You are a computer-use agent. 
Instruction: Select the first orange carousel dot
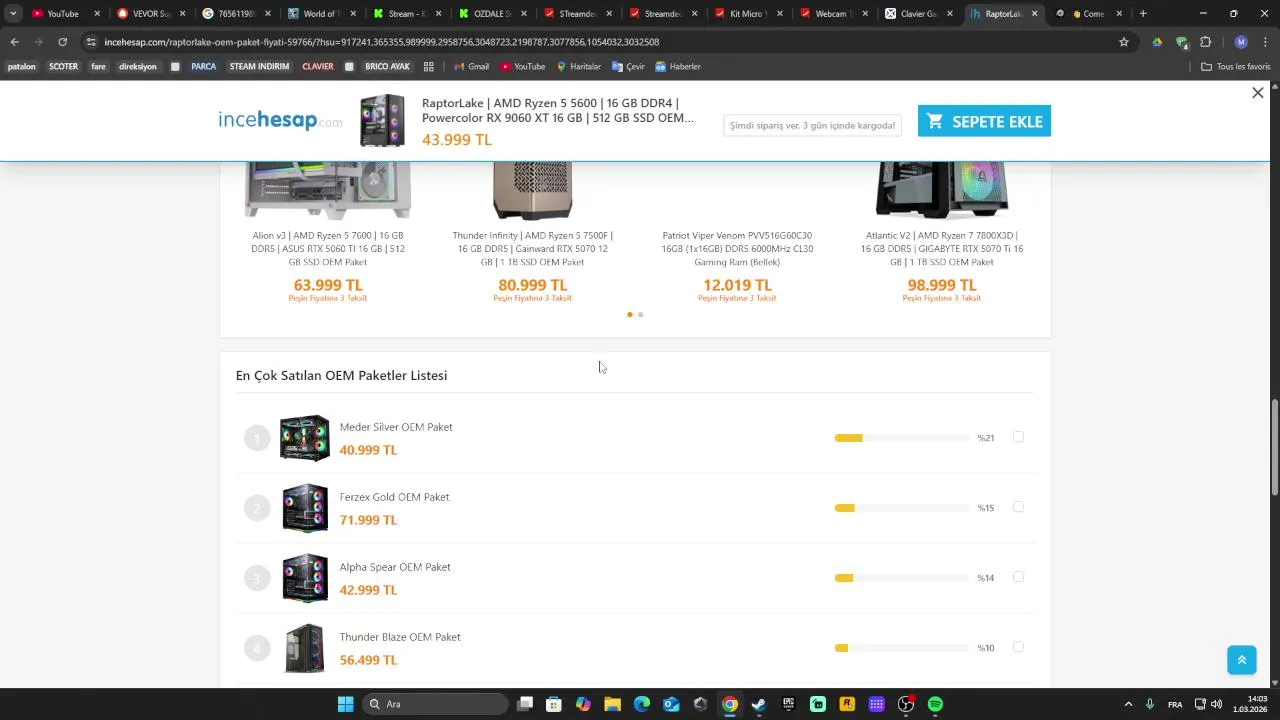pyautogui.click(x=629, y=315)
